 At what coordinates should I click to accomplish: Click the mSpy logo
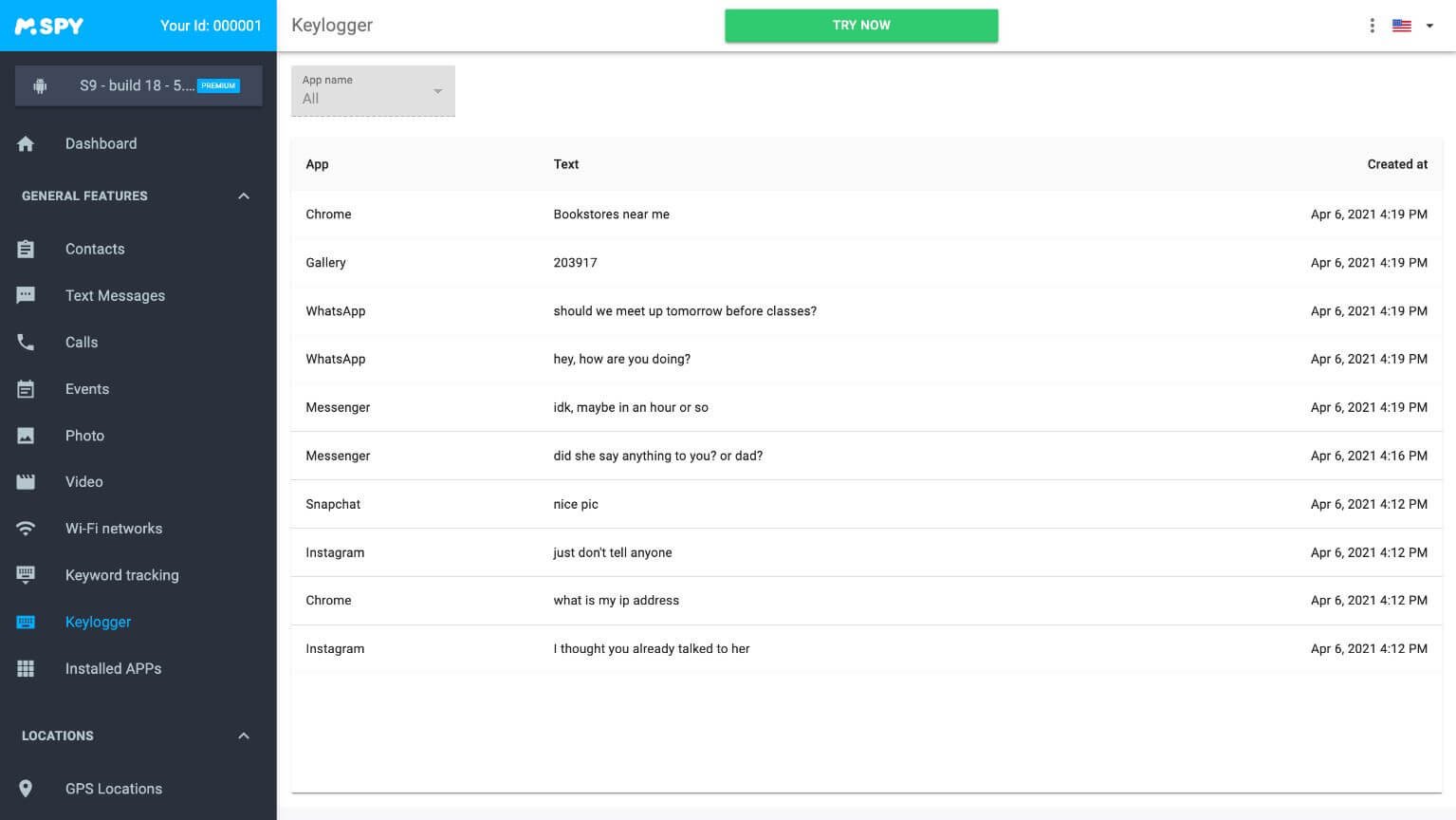[x=49, y=26]
